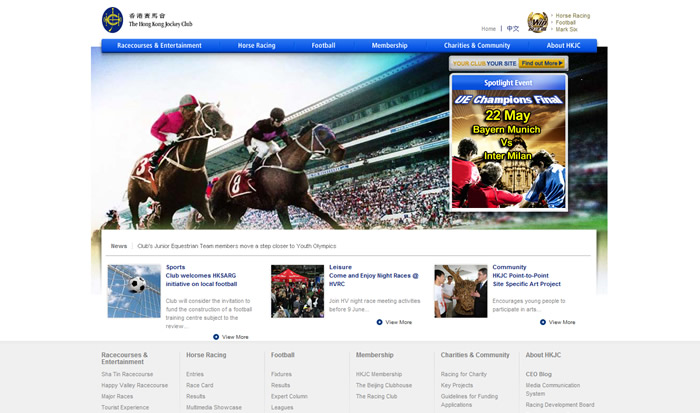
Task: Click the Win gold coin icon
Action: [537, 22]
